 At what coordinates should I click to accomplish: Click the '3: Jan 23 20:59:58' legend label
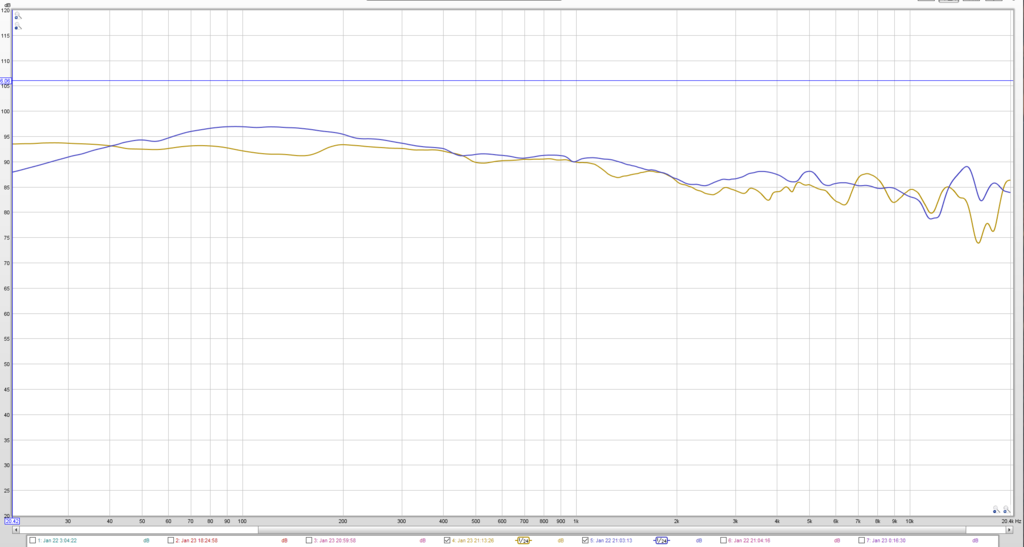(x=335, y=540)
